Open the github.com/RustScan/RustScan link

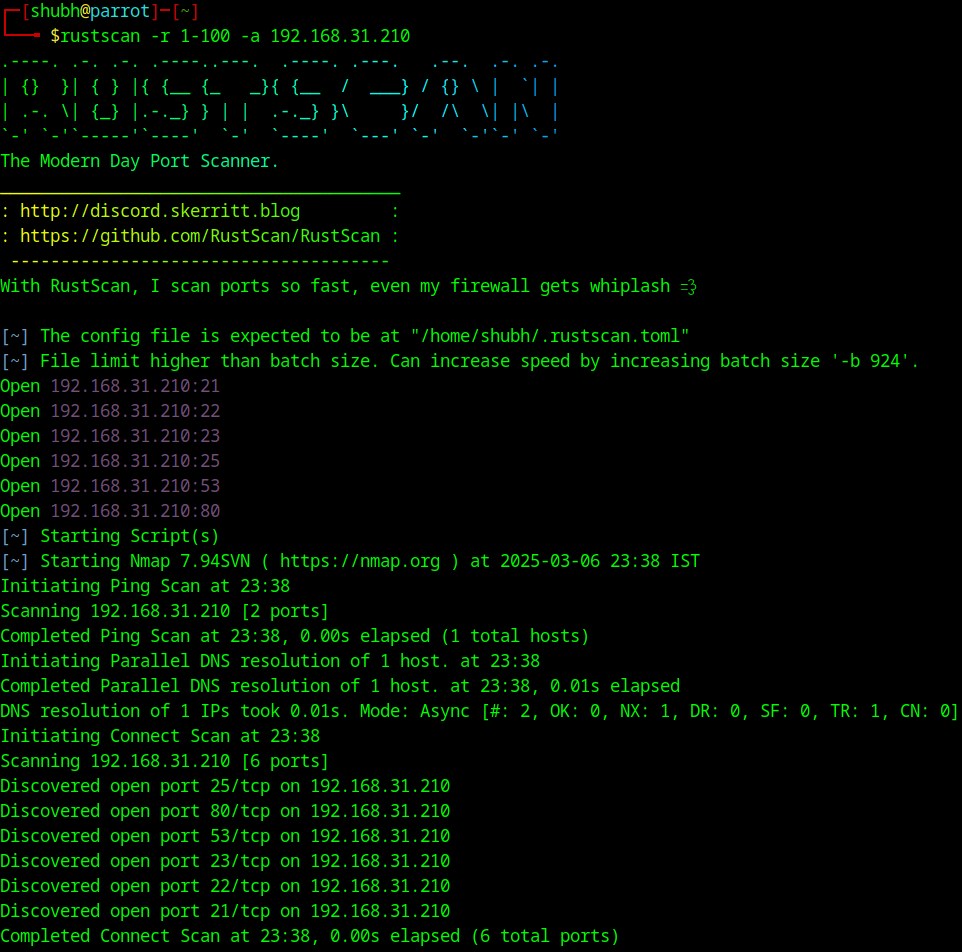pos(200,236)
